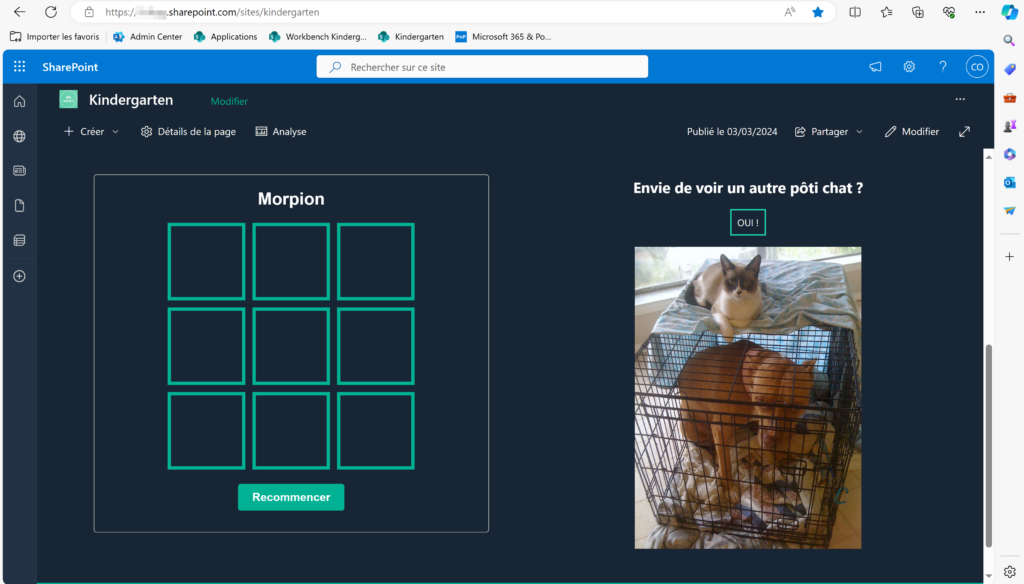Image resolution: width=1024 pixels, height=584 pixels.
Task: Click the sidebar add plus icon
Action: pos(1010,257)
